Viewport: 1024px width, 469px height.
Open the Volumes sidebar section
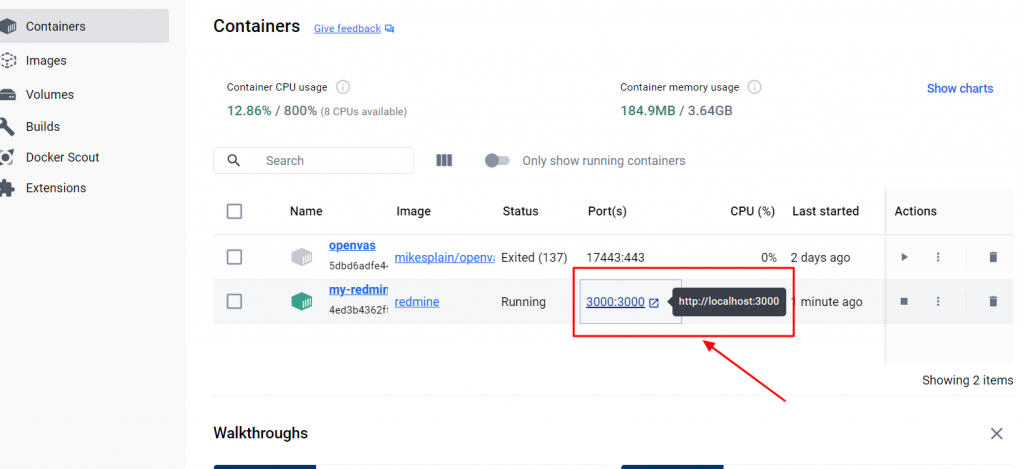tap(50, 94)
